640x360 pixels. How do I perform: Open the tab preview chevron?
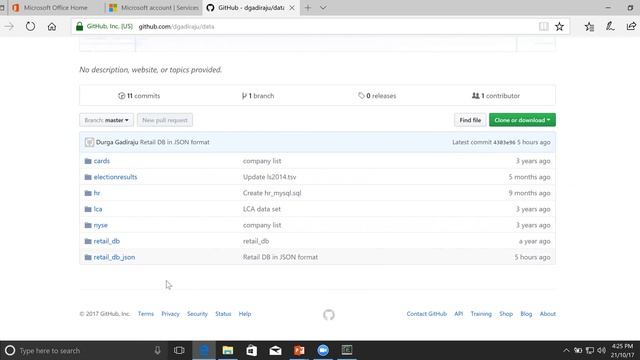pyautogui.click(x=323, y=8)
